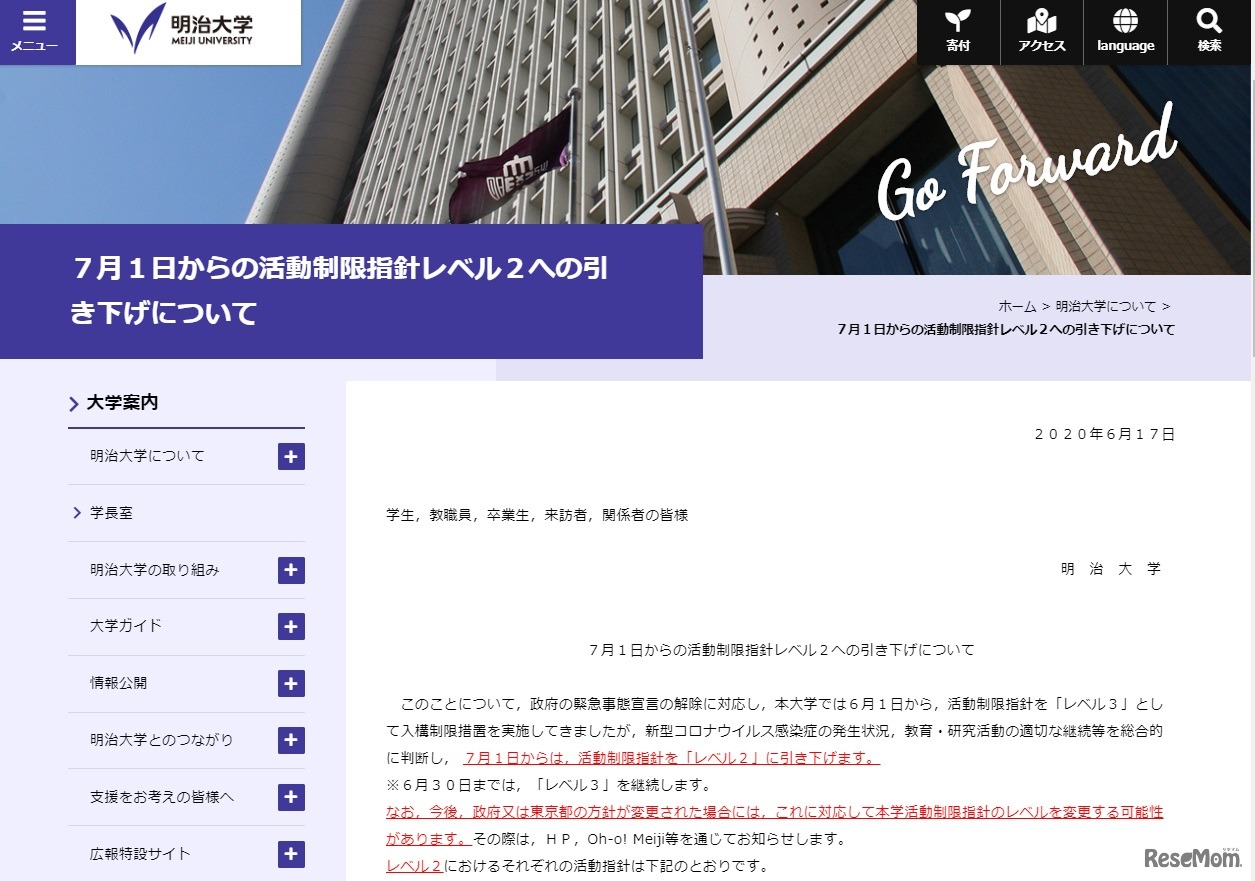This screenshot has width=1255, height=881.
Task: Expand the 情報公開 sidebar section
Action: 290,683
